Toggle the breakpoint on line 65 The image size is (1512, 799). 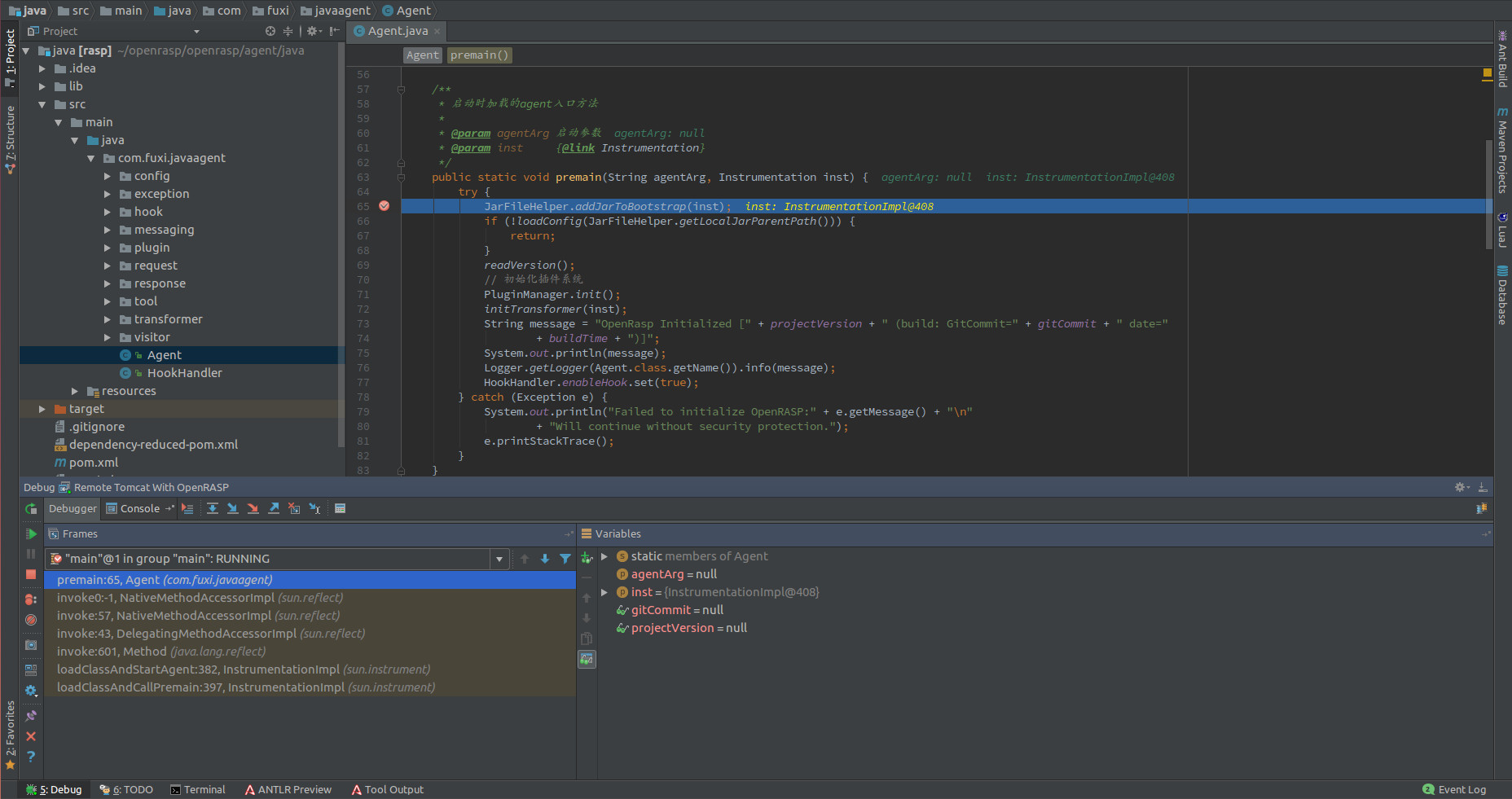384,207
